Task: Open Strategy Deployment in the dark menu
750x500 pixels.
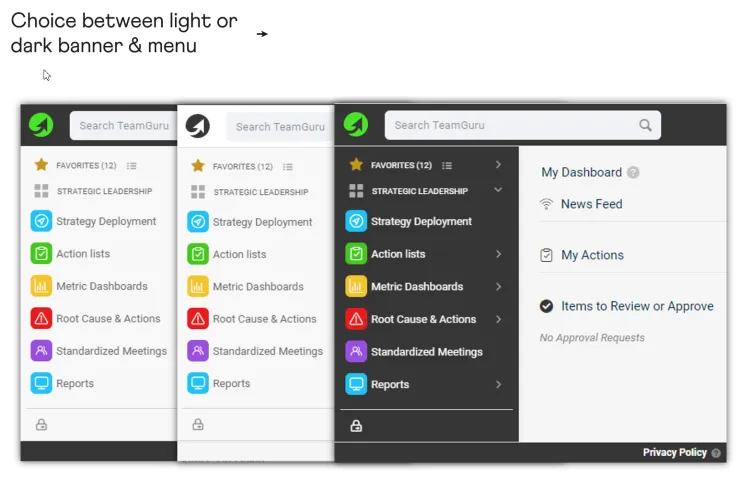Action: point(421,222)
